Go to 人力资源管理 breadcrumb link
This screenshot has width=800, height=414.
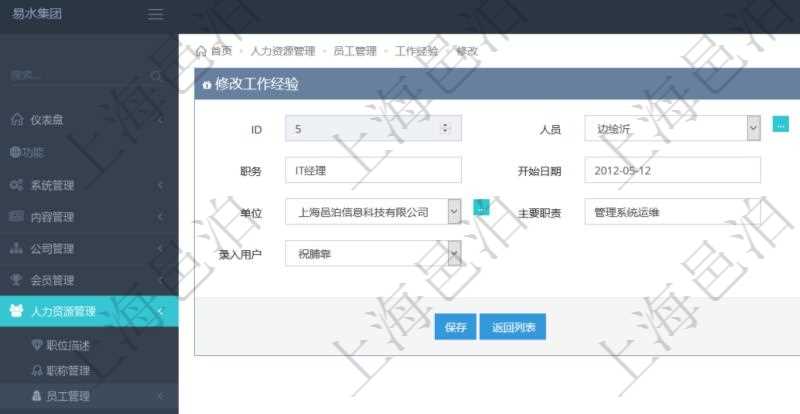tap(283, 51)
